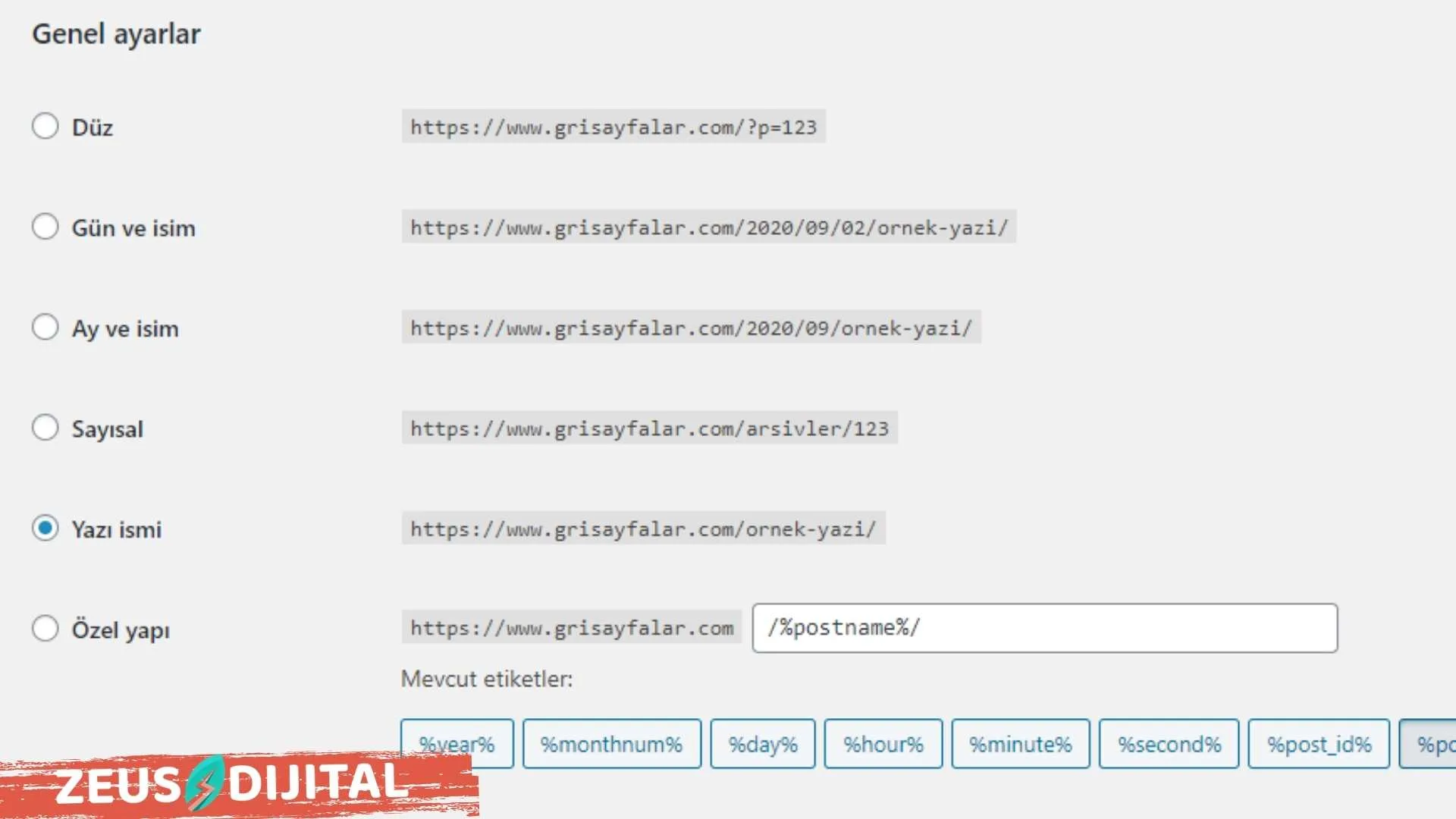1456x819 pixels.
Task: Click the base URL beside the custom structure field
Action: click(572, 628)
